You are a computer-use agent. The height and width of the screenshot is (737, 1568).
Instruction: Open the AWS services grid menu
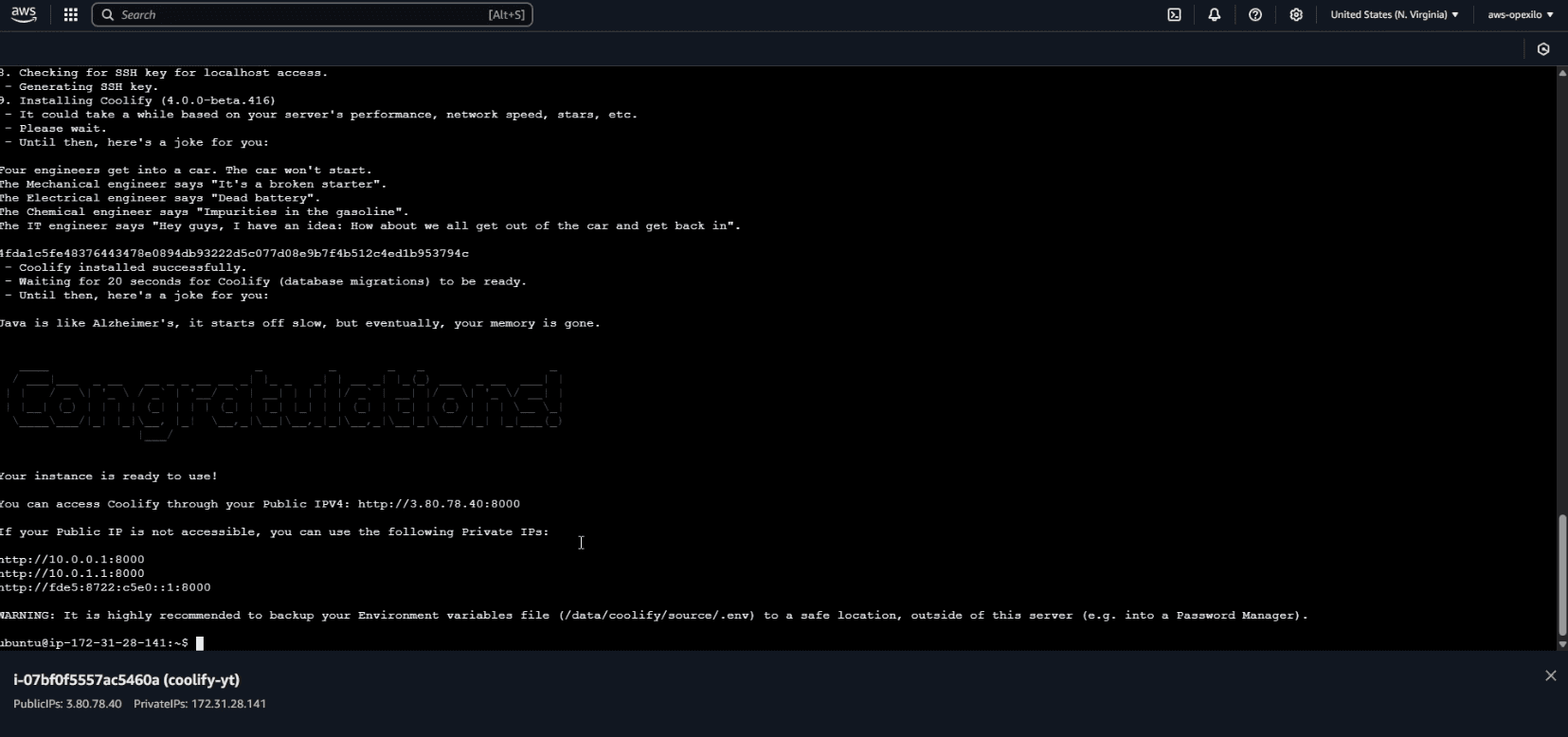coord(70,14)
